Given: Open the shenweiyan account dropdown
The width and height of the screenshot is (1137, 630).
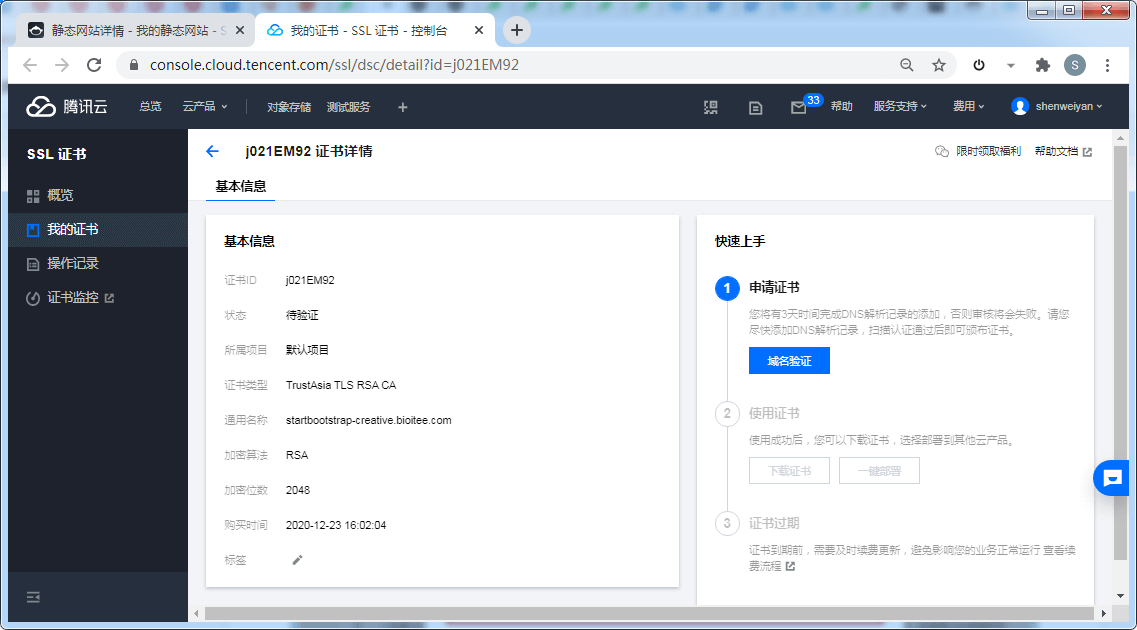Looking at the screenshot, I should (x=1057, y=107).
